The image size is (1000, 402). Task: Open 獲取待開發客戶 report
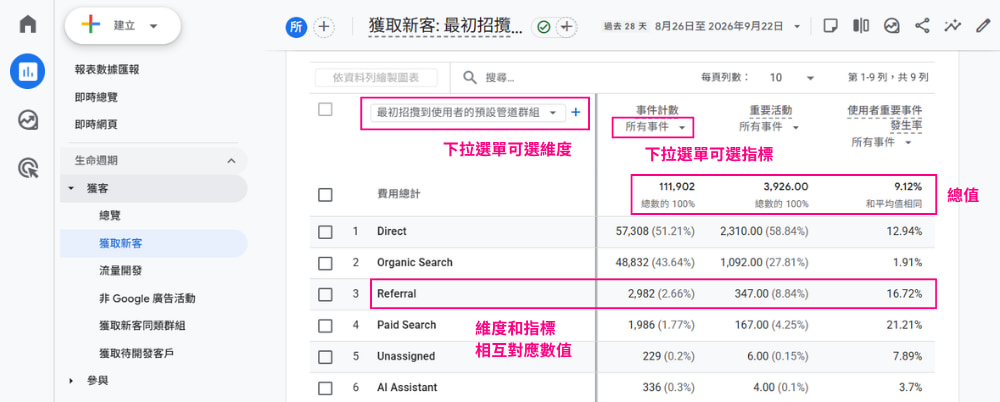coord(136,354)
